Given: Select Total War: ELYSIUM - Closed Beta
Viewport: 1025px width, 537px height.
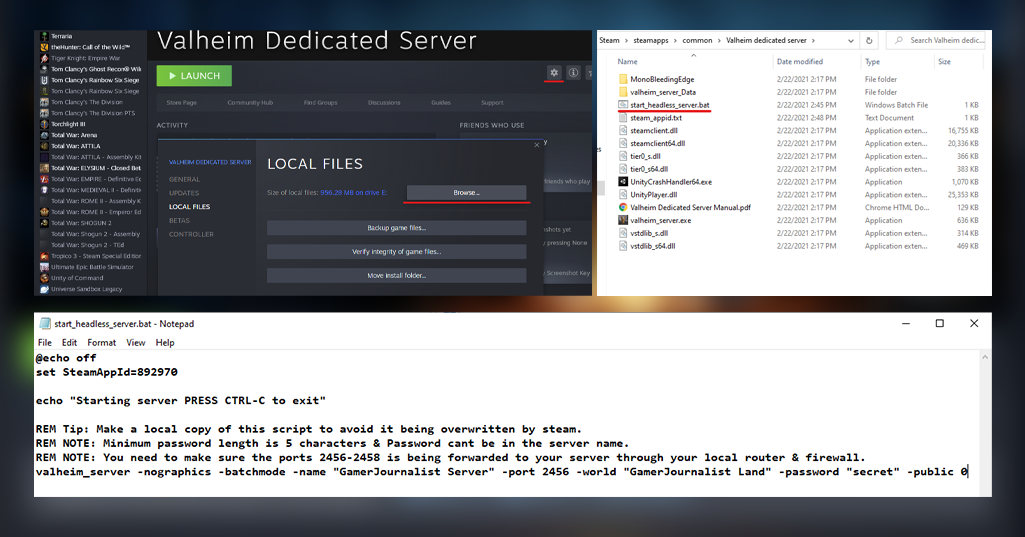Looking at the screenshot, I should coord(92,168).
